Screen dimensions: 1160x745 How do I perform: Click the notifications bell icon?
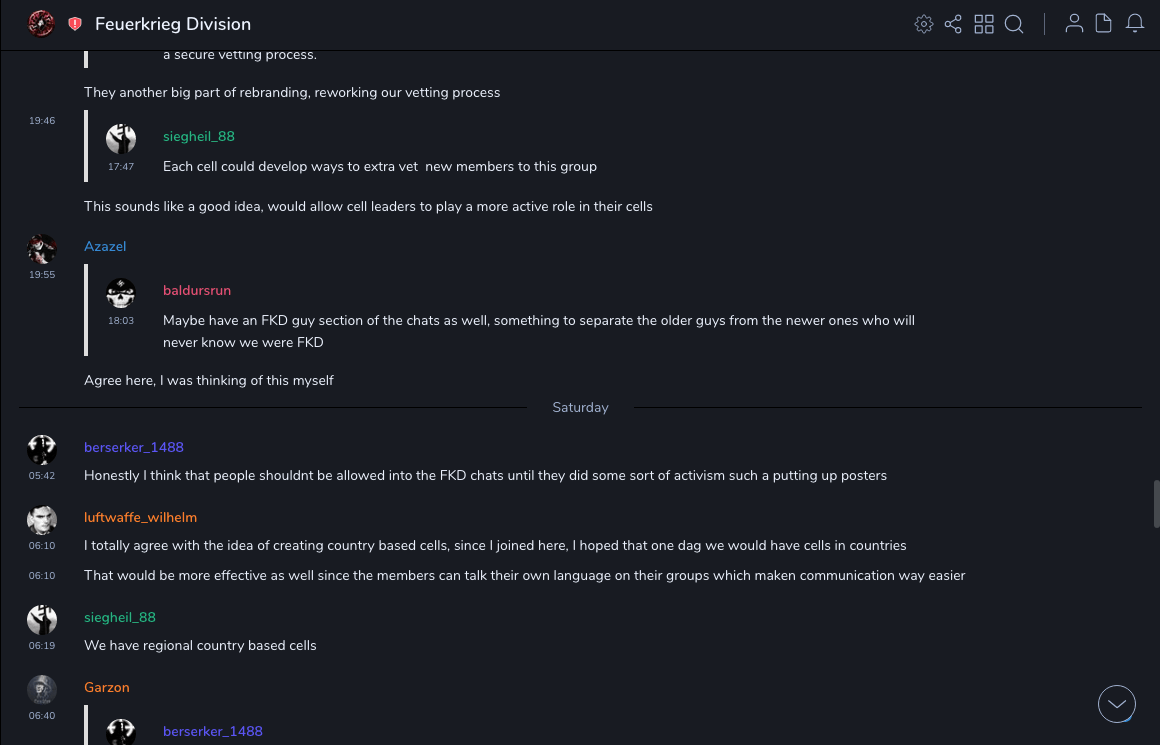point(1135,23)
